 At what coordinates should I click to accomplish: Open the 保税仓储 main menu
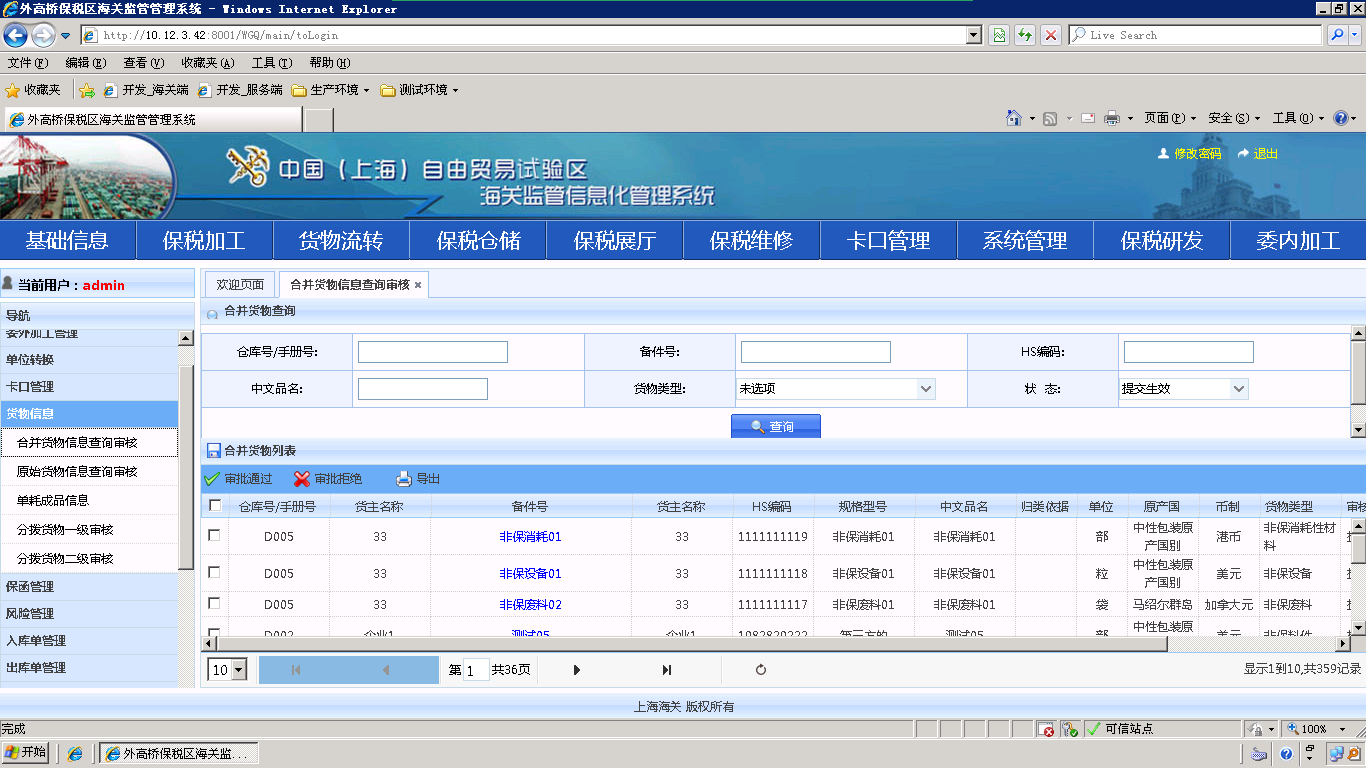click(478, 241)
